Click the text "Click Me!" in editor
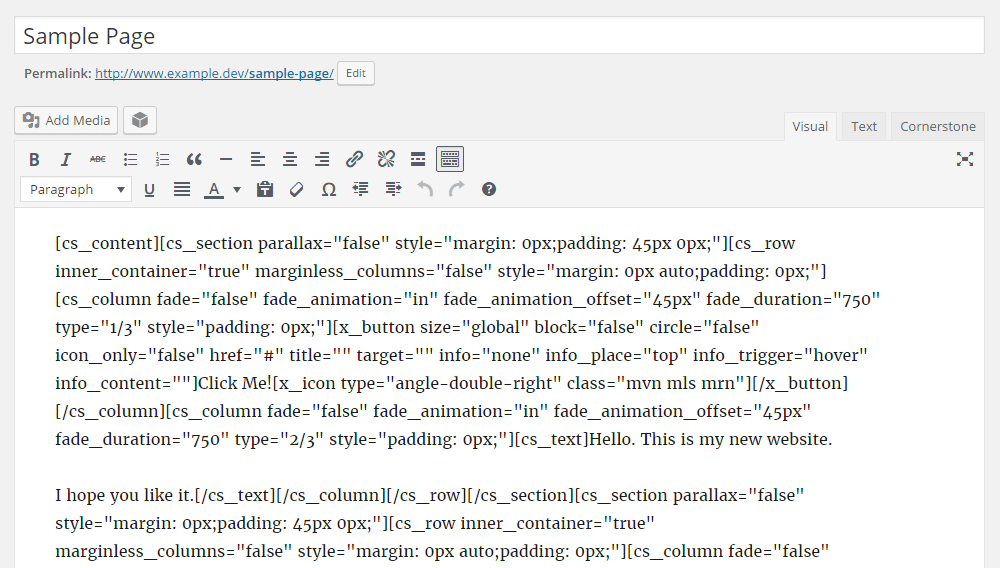Image resolution: width=1000 pixels, height=568 pixels. (234, 383)
